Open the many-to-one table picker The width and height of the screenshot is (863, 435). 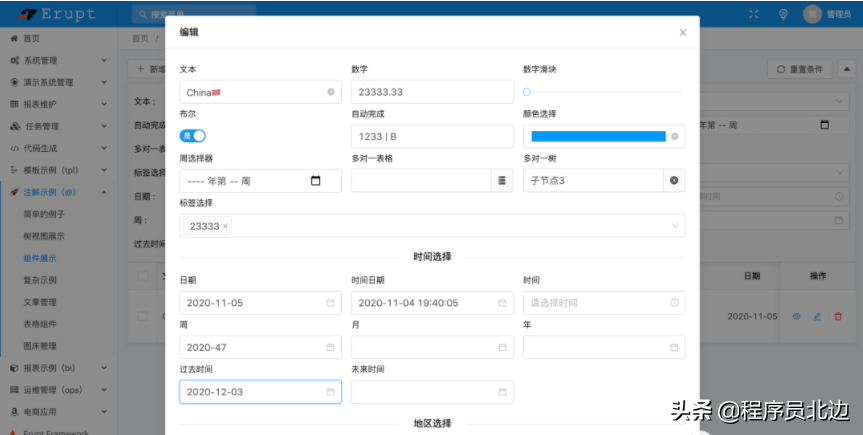(502, 181)
